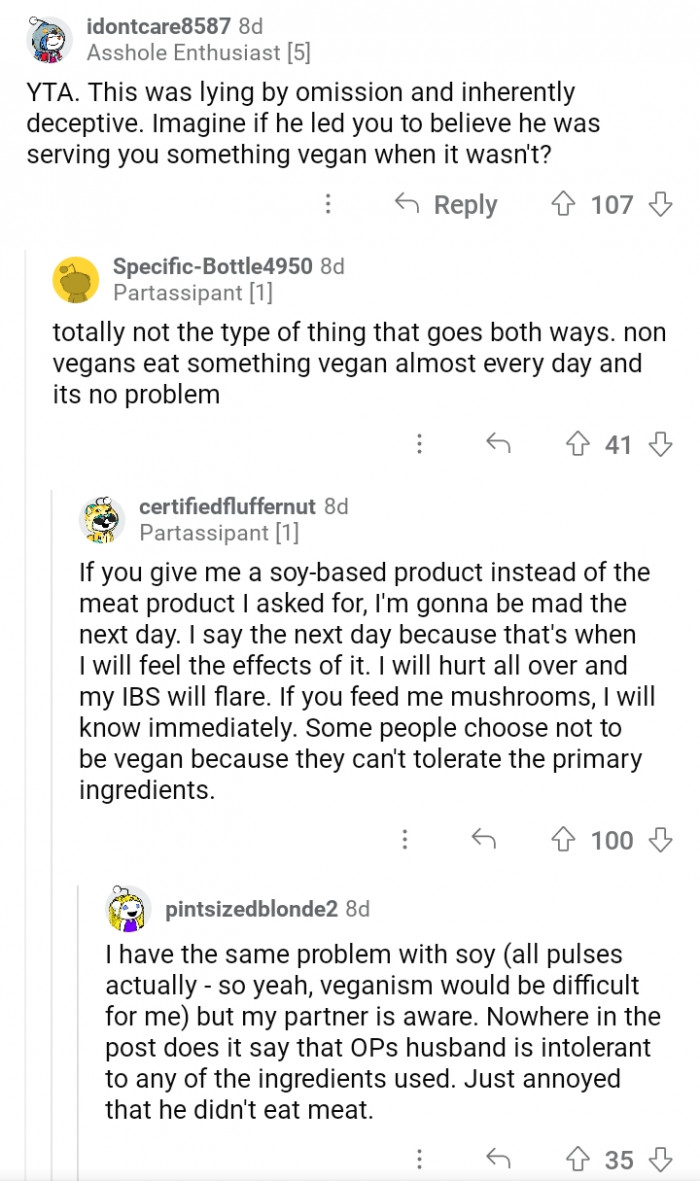Image resolution: width=700 pixels, height=1181 pixels.
Task: Upvote Specific-Bottle4950's comment
Action: pos(577,444)
